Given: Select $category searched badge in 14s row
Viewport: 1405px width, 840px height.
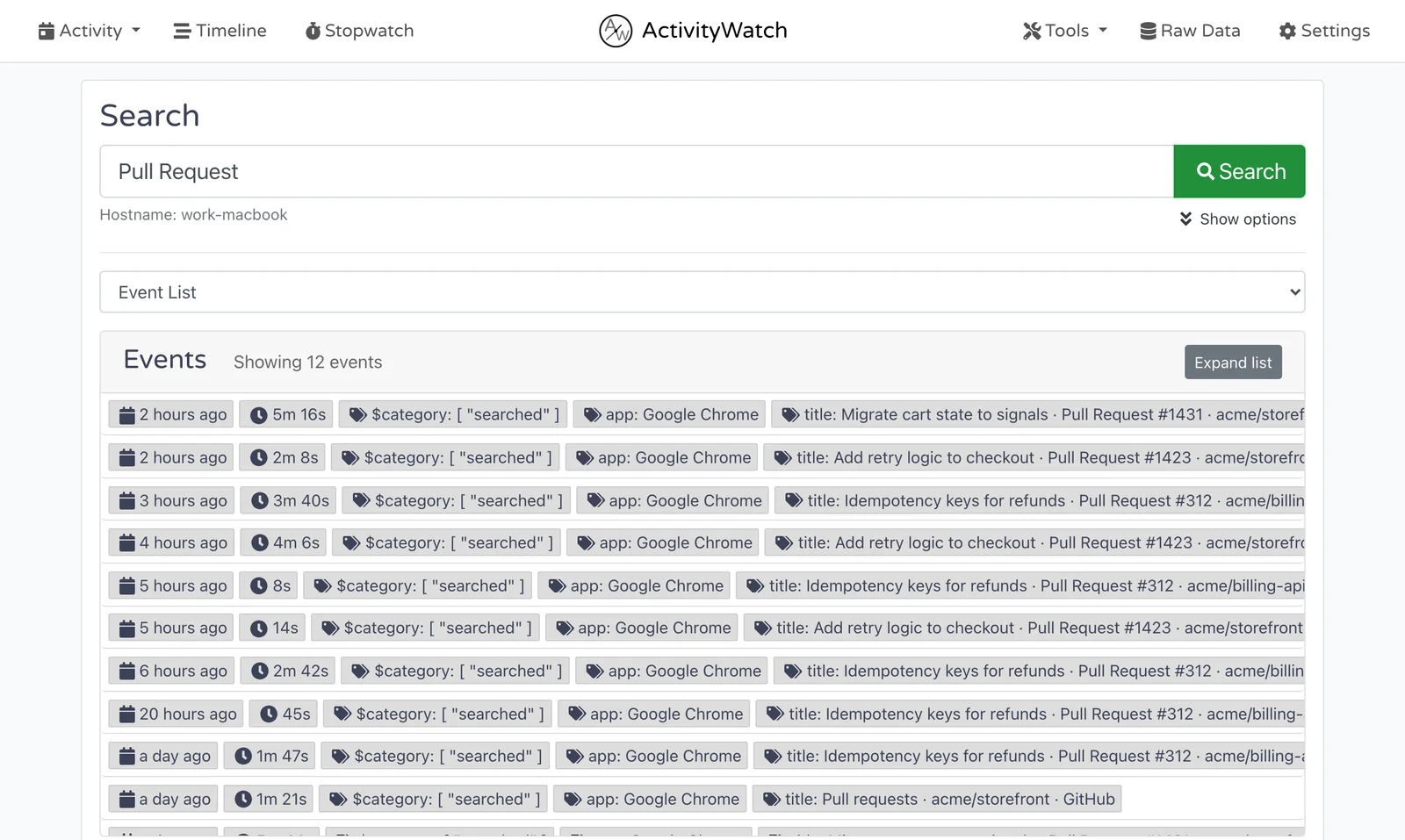Looking at the screenshot, I should pos(427,628).
